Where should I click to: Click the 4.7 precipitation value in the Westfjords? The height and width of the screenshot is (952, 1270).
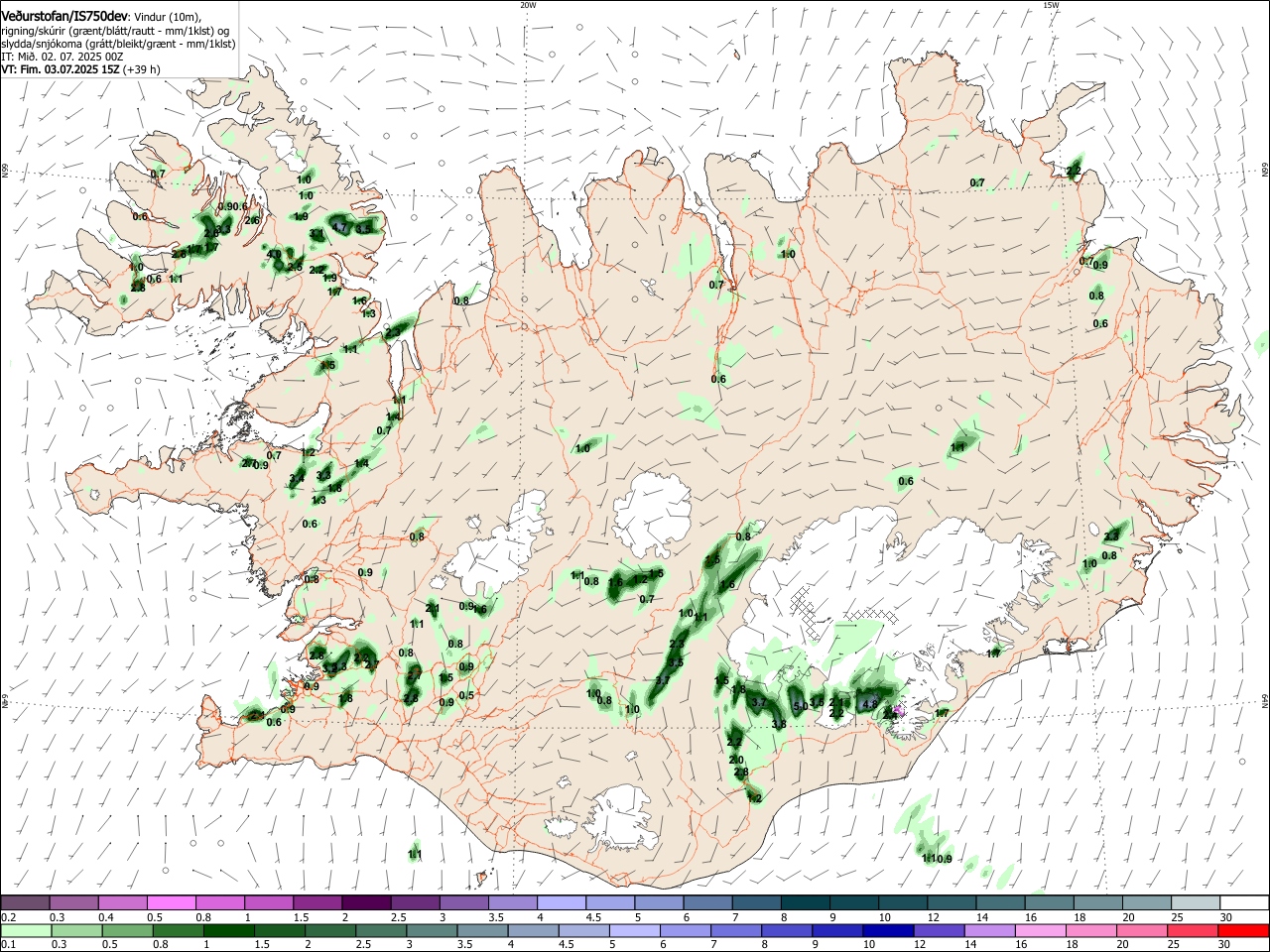339,228
